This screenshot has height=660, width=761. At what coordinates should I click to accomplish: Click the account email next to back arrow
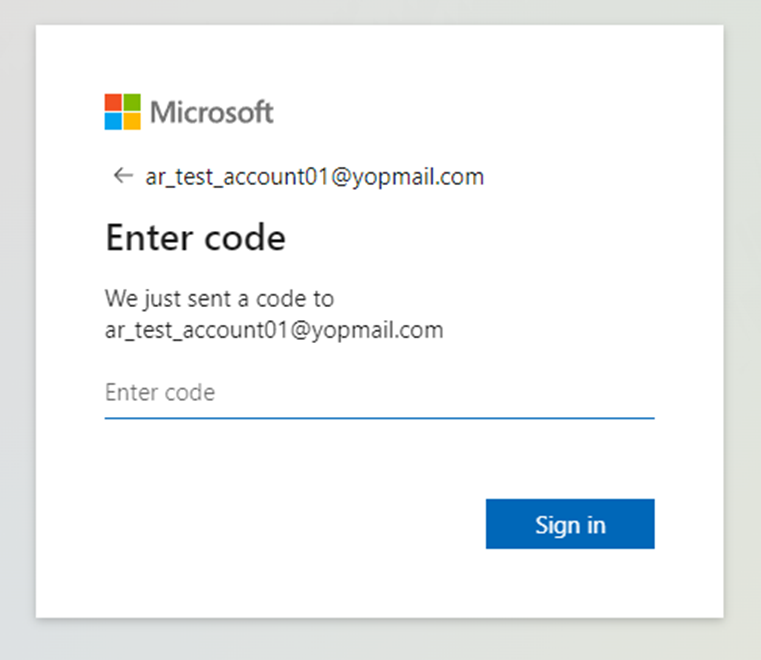(x=314, y=177)
